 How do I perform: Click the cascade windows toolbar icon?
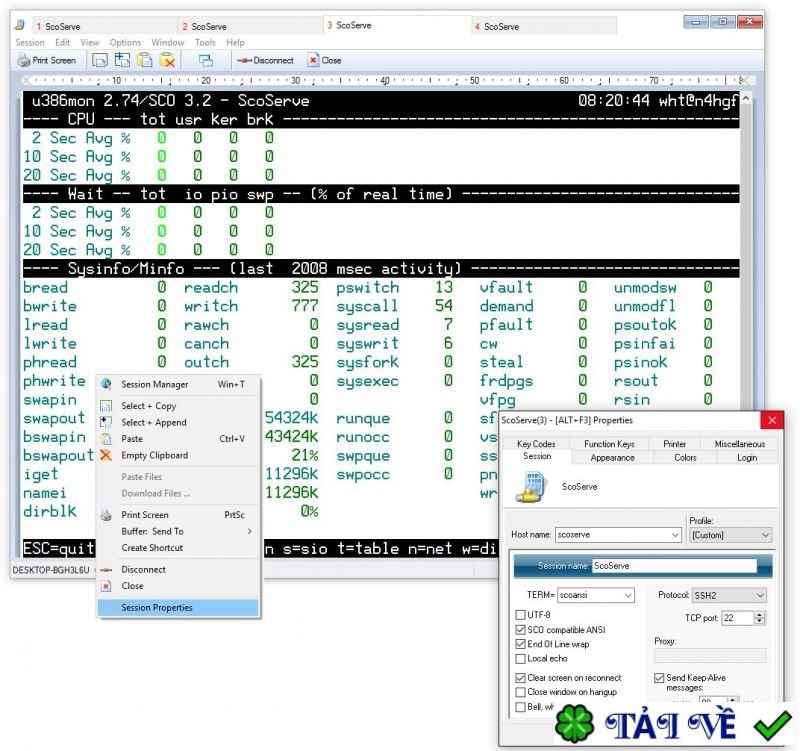(x=206, y=60)
